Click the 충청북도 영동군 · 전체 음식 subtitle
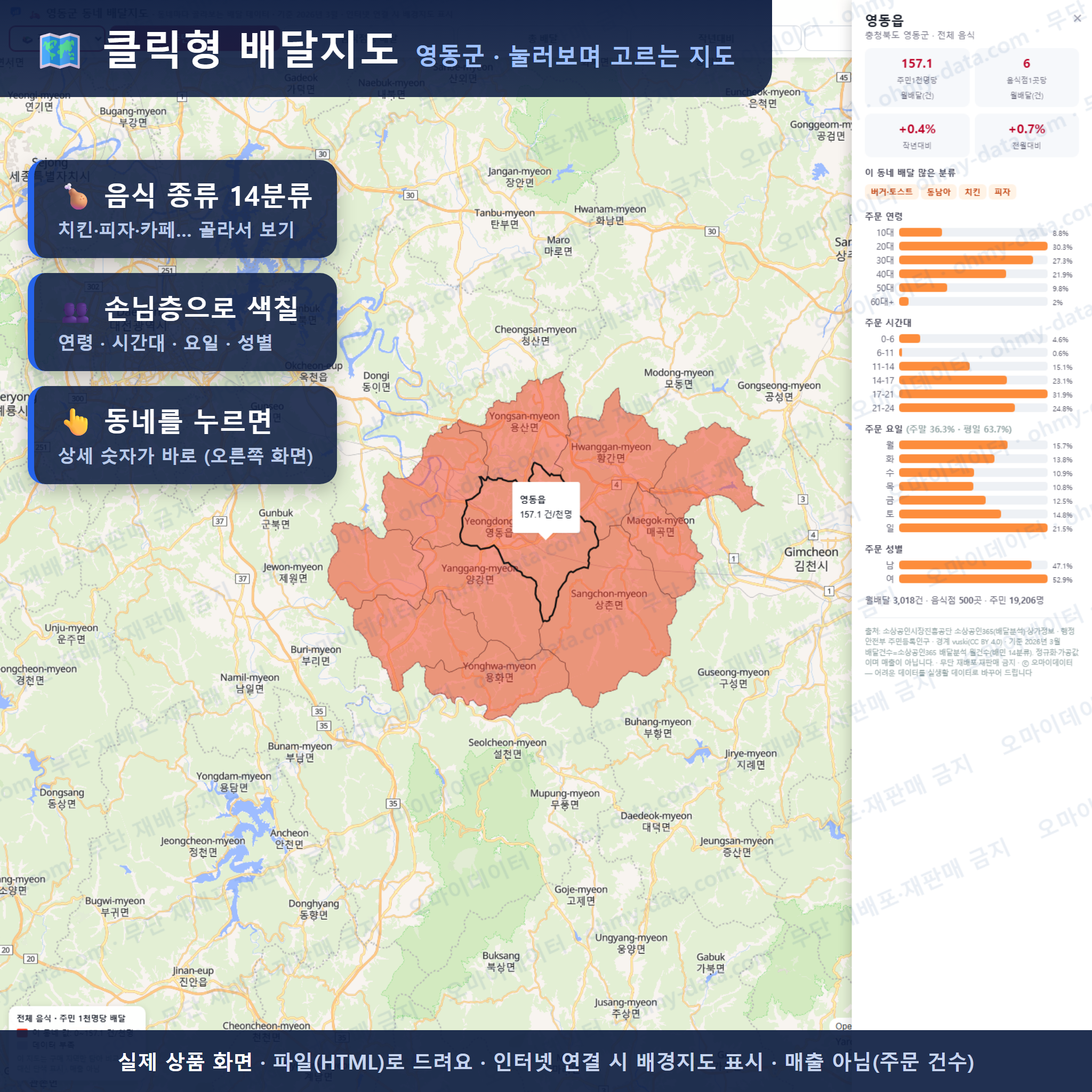This screenshot has height=1092, width=1092. pos(920,35)
